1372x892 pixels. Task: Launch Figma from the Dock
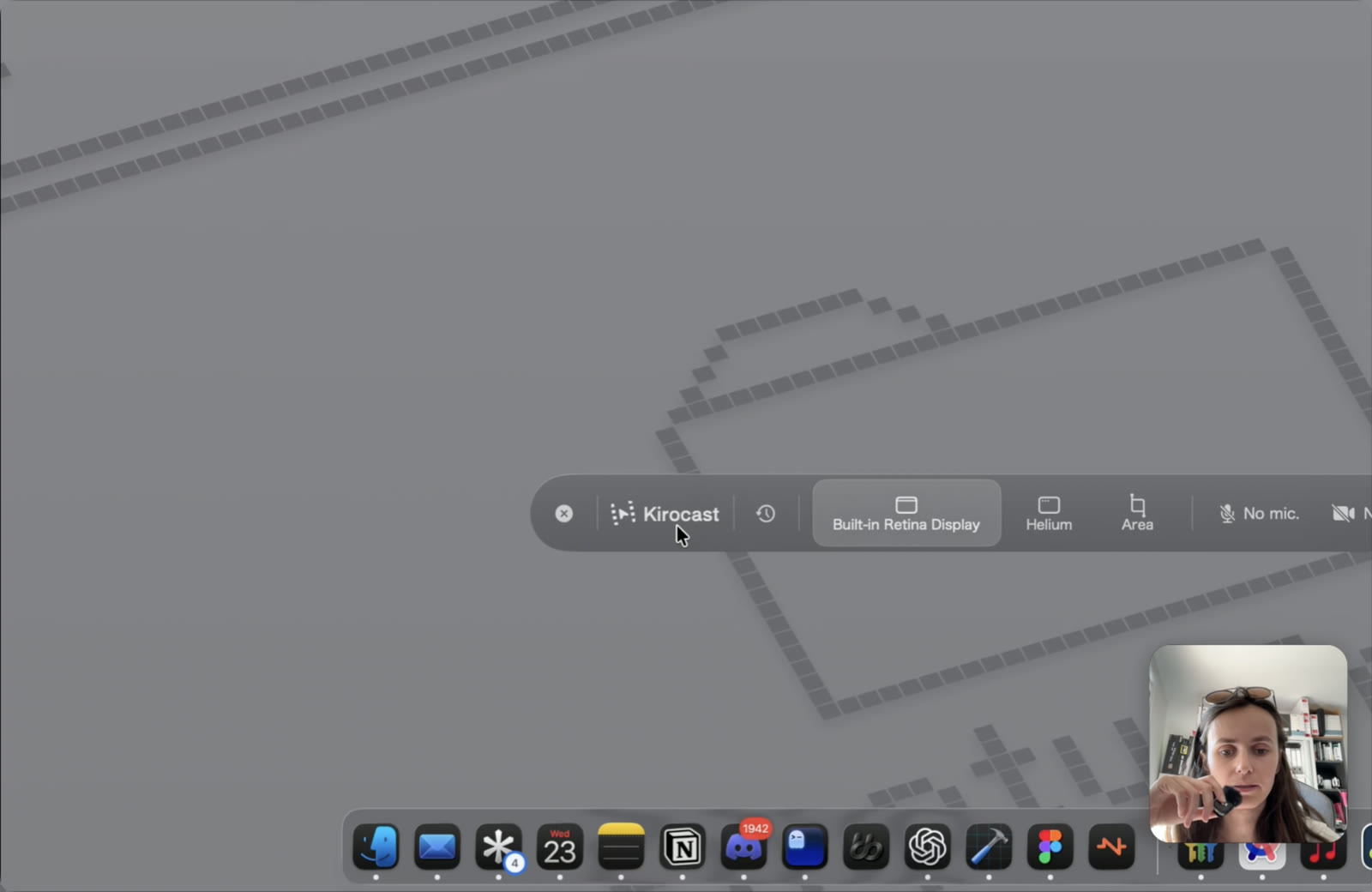point(1050,847)
